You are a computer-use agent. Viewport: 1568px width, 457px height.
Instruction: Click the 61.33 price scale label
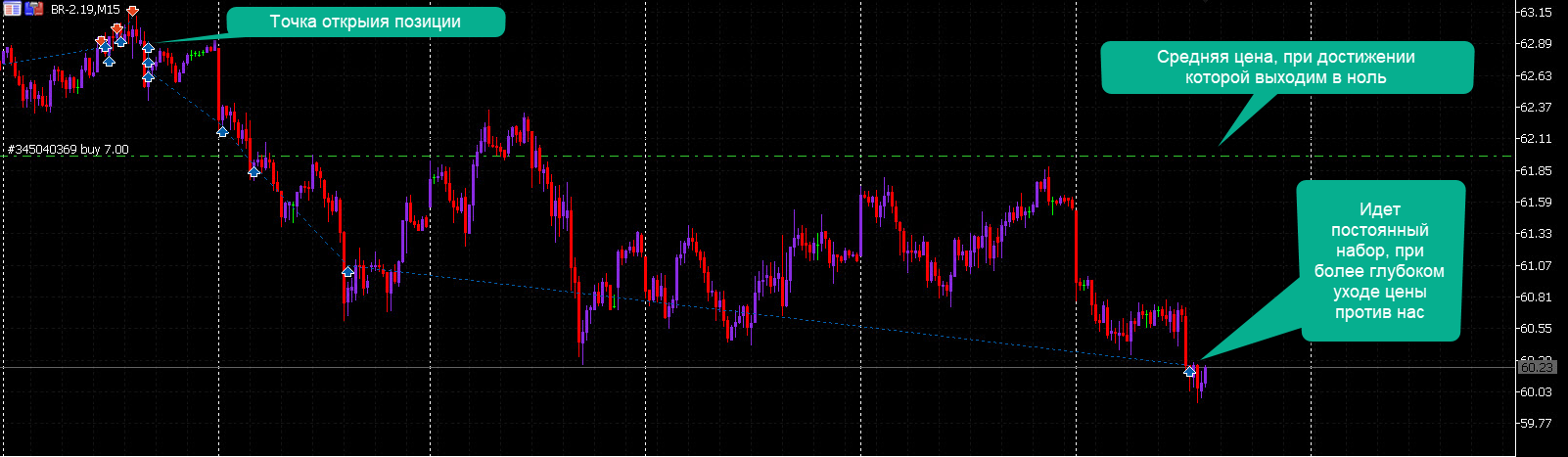1536,234
